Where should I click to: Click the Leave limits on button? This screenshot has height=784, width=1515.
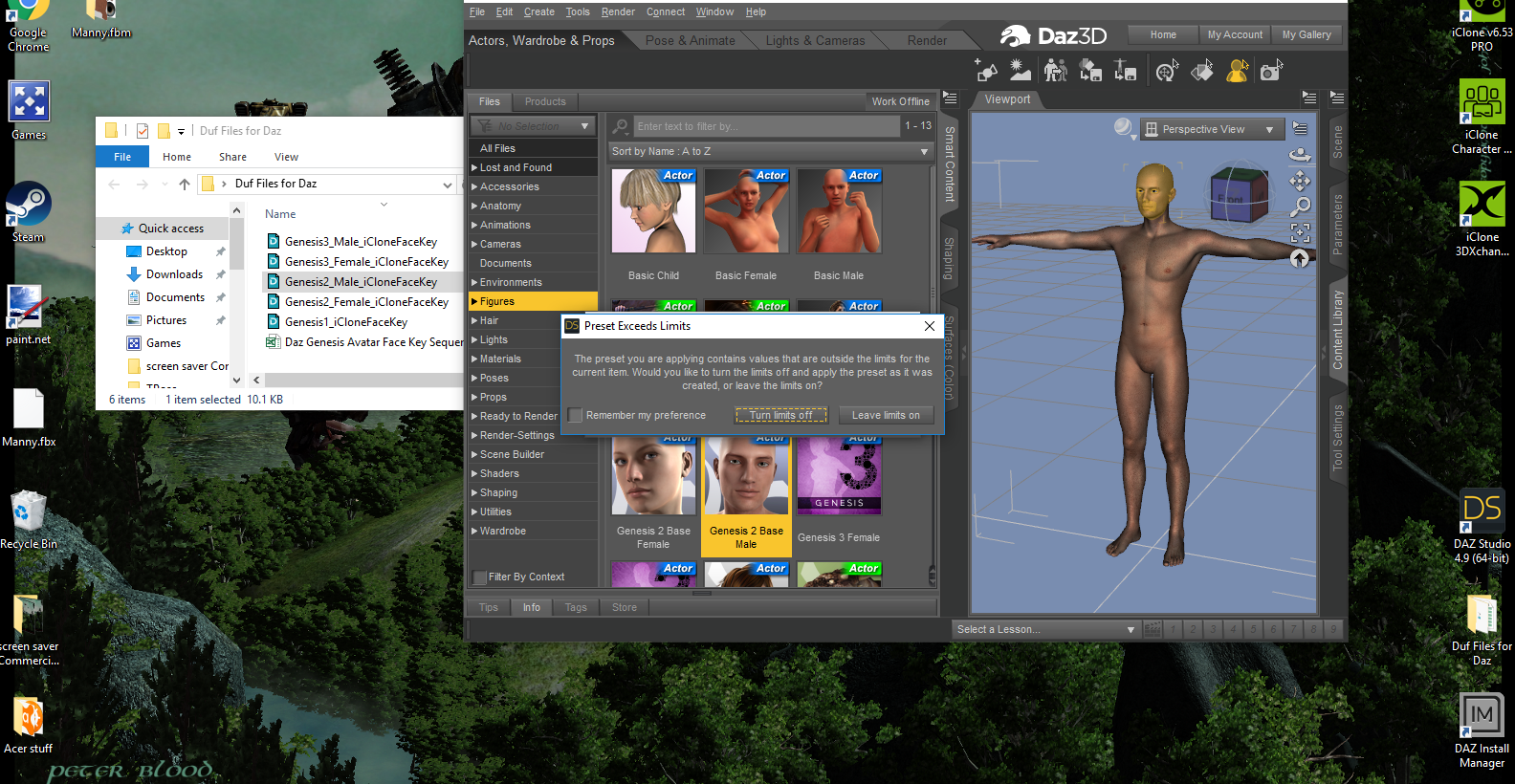[x=886, y=415]
